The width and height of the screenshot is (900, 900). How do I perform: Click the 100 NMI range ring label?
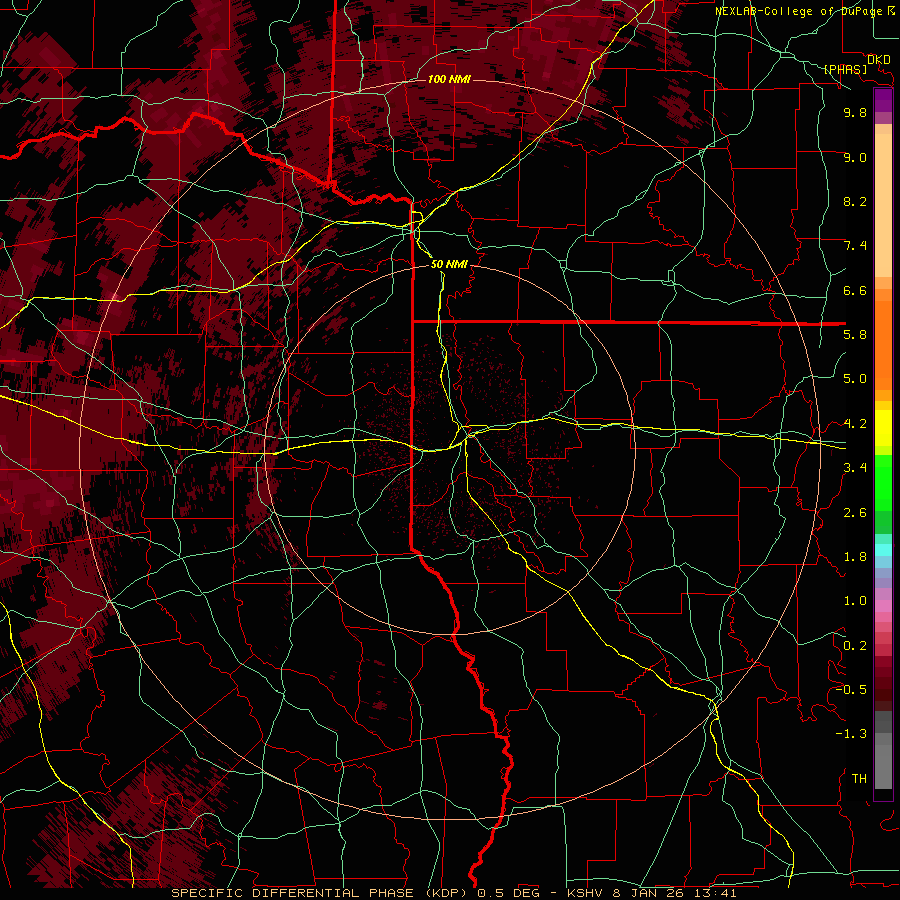tap(449, 79)
